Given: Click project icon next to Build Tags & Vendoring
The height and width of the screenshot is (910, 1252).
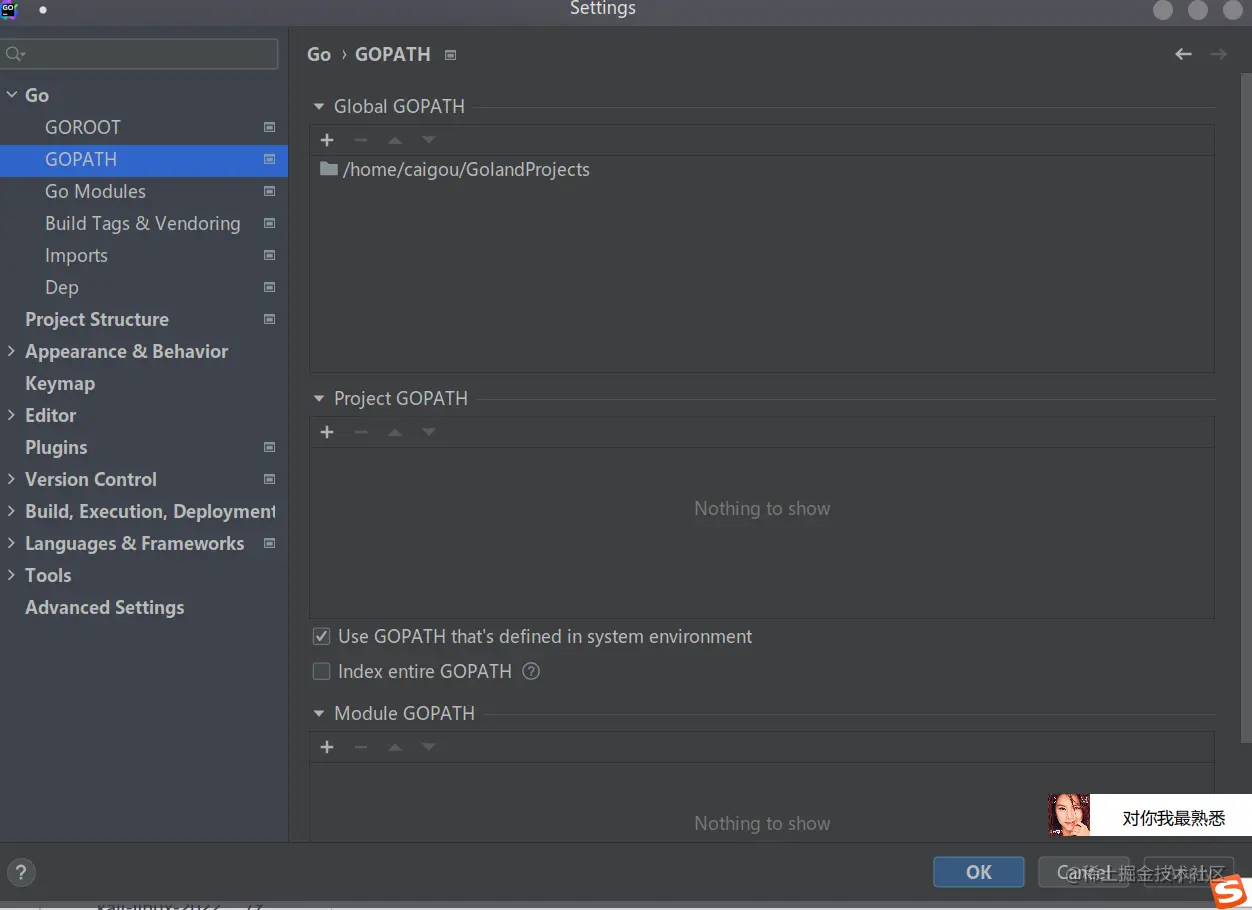Looking at the screenshot, I should point(269,223).
